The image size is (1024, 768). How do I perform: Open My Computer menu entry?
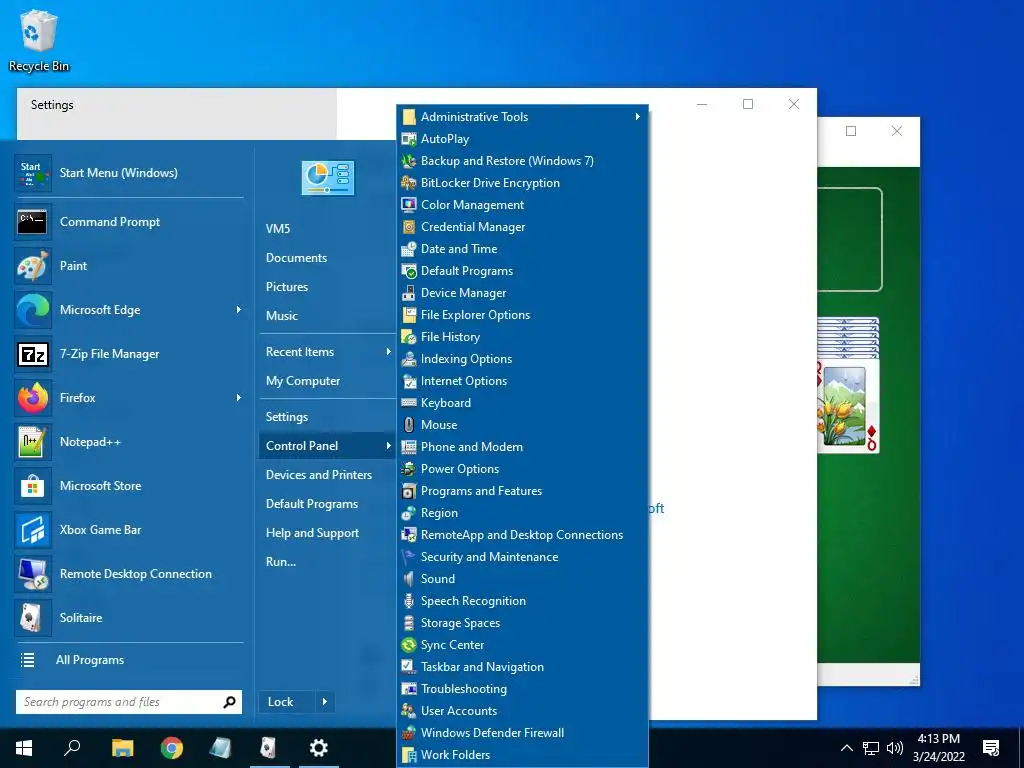click(303, 381)
